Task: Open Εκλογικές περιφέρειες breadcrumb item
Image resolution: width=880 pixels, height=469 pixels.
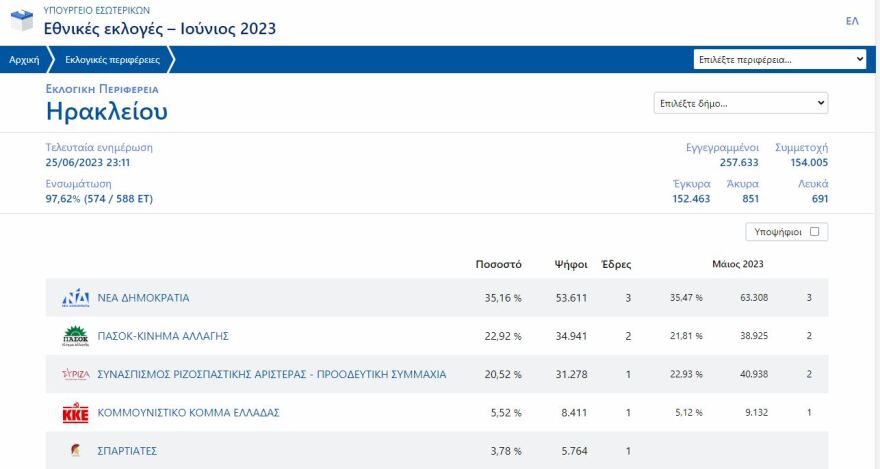Action: tap(112, 60)
